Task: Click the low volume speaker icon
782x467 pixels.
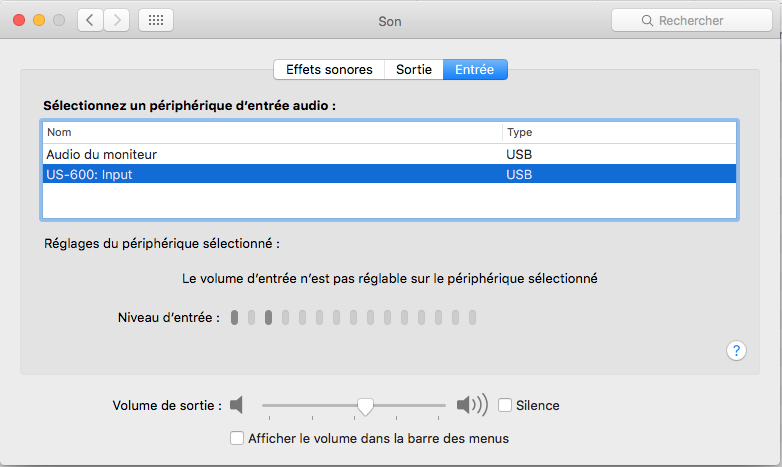Action: click(x=236, y=405)
